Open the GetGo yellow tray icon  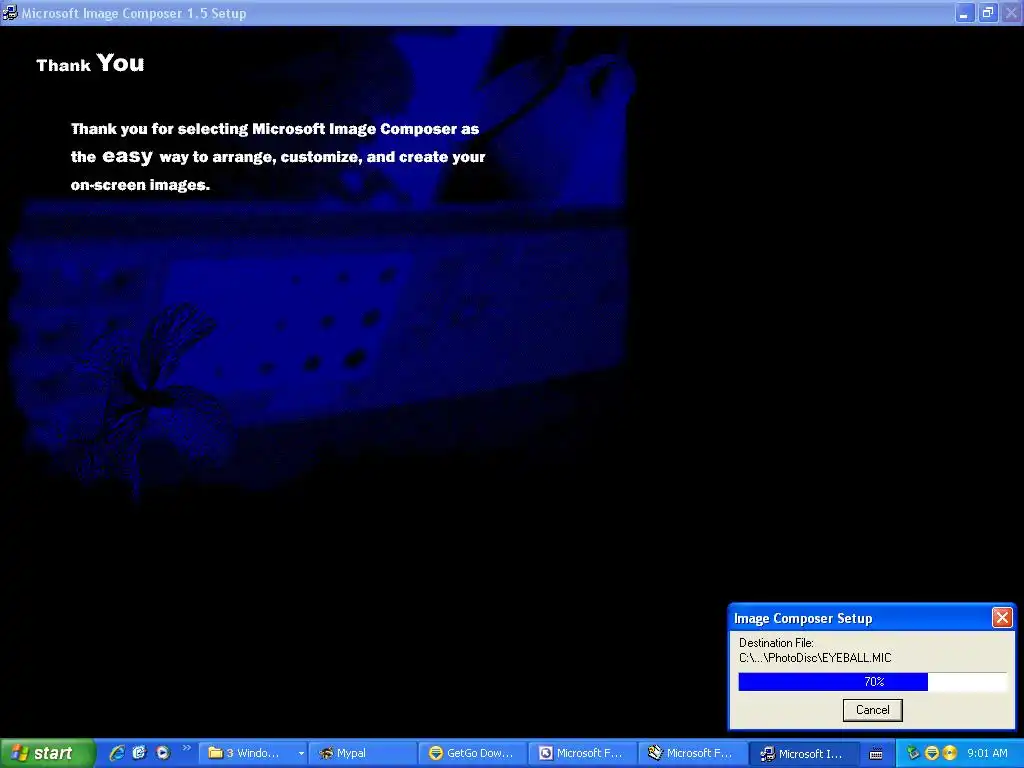[932, 754]
